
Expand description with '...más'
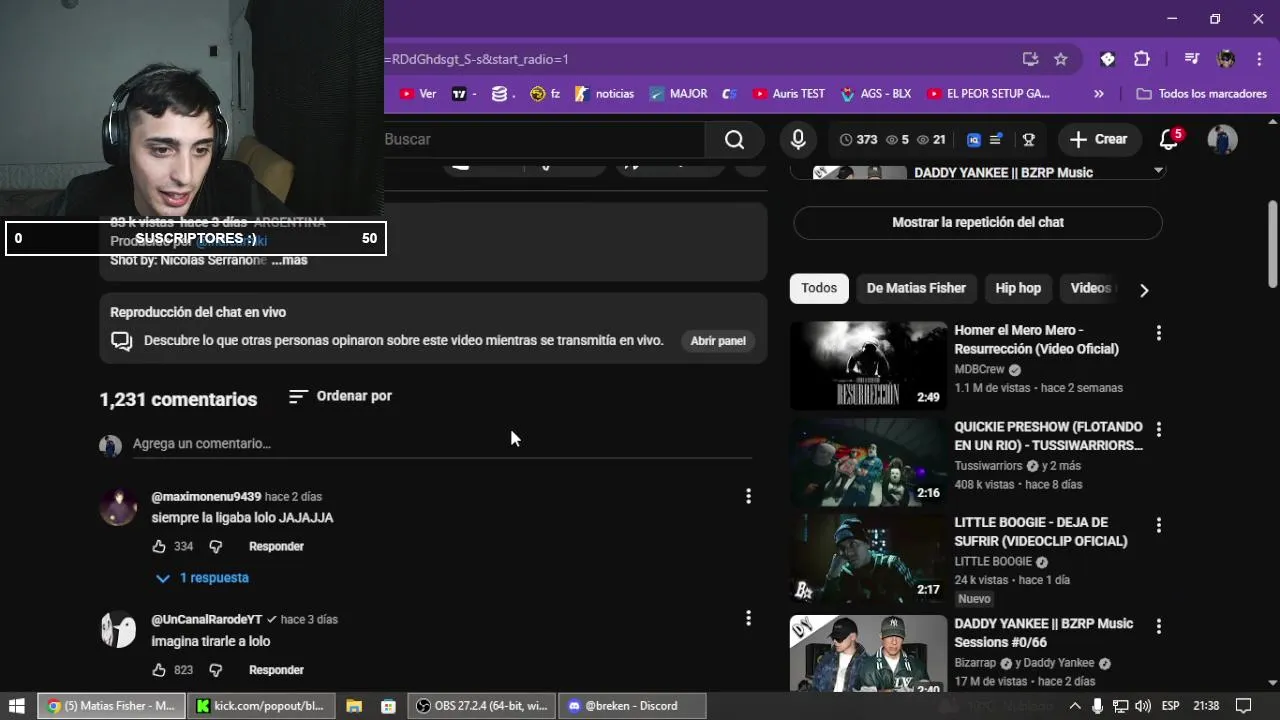tap(289, 260)
